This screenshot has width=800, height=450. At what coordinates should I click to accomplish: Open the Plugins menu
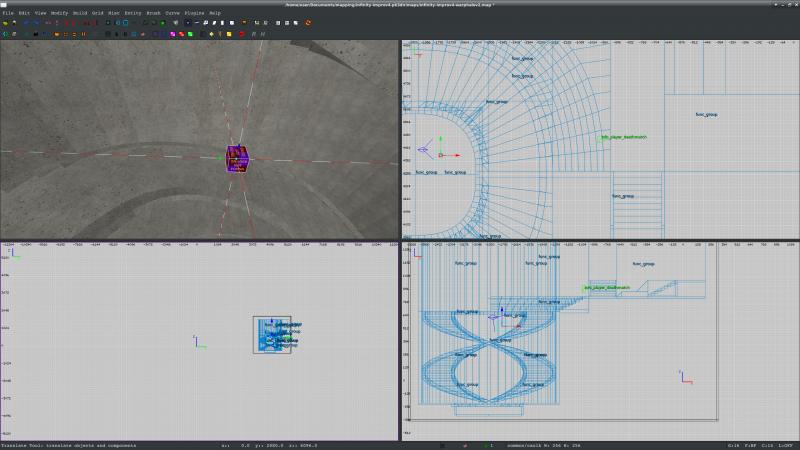194,12
